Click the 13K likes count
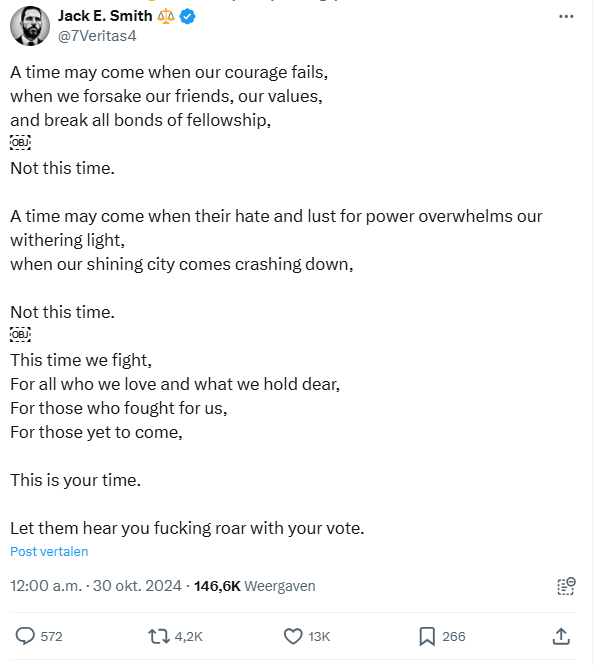The width and height of the screenshot is (600, 666). click(x=319, y=636)
